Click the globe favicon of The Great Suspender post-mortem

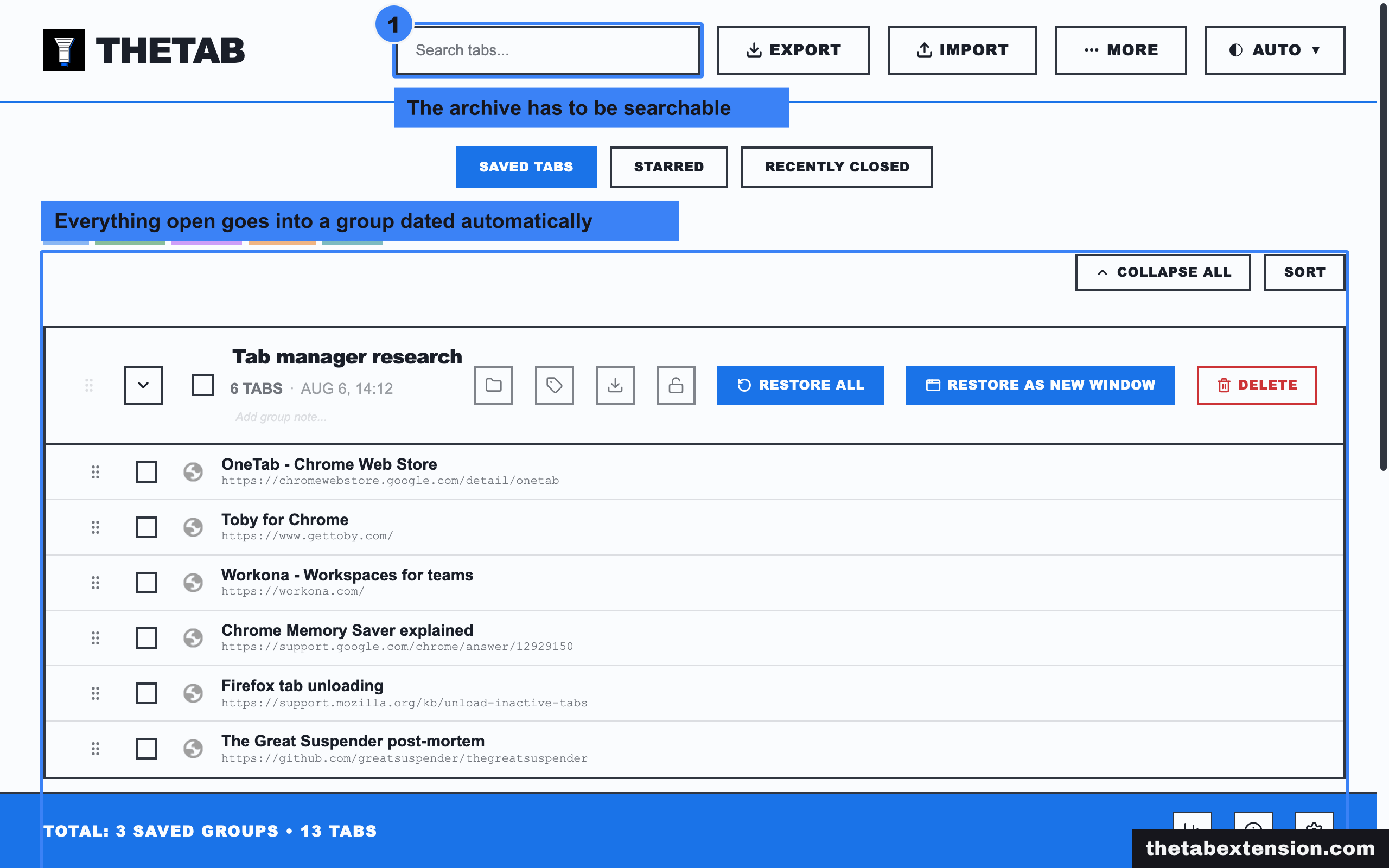[193, 749]
